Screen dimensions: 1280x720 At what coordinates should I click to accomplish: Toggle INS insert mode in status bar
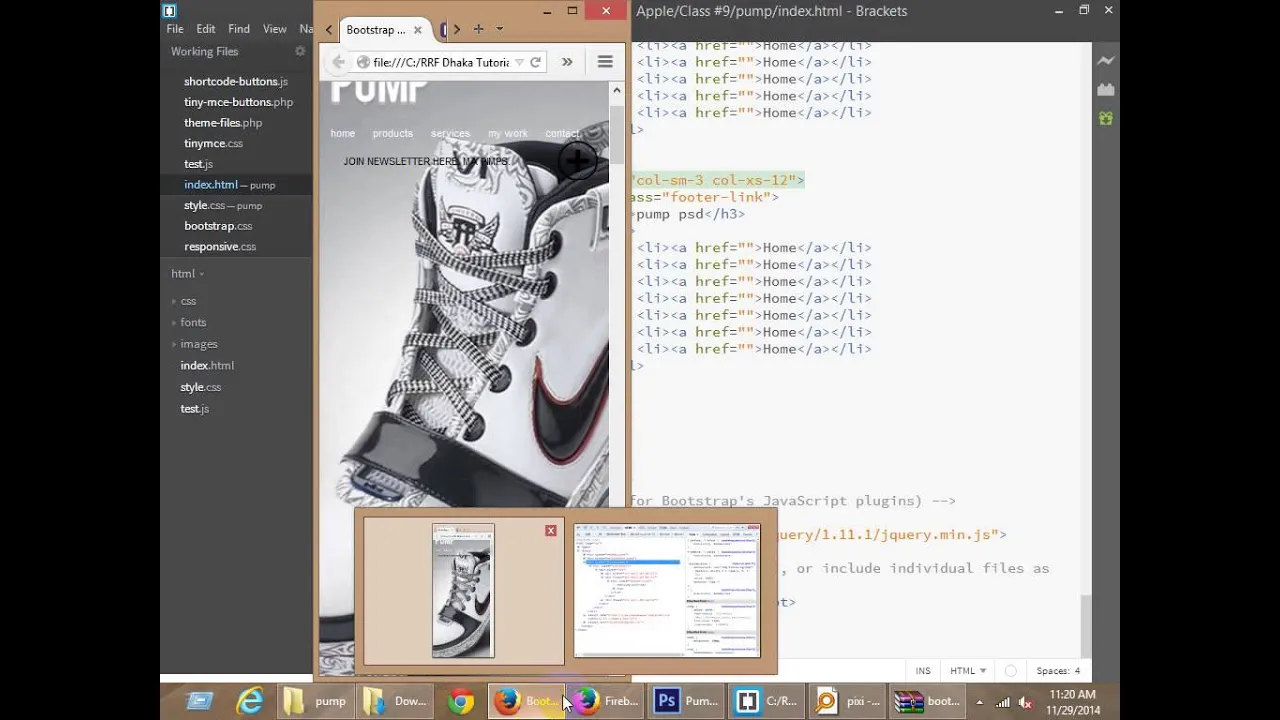923,671
